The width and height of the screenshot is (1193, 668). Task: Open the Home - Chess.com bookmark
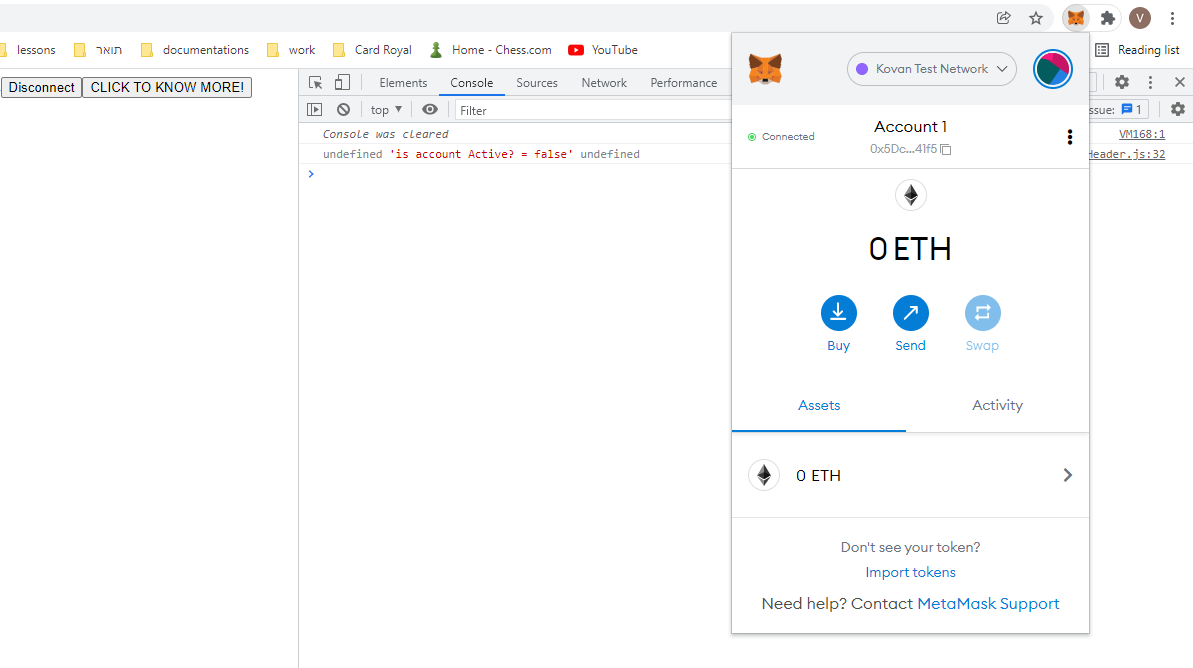click(x=490, y=49)
